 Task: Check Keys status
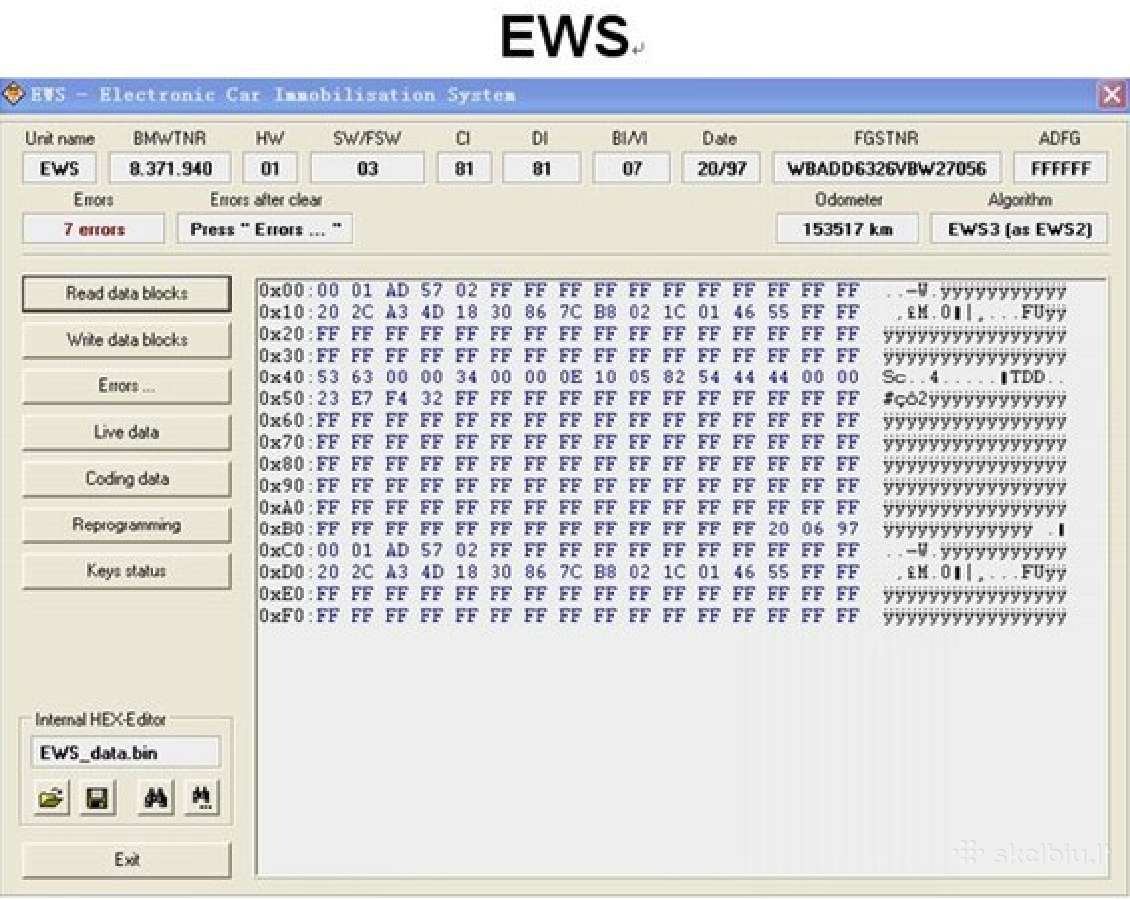coord(127,571)
